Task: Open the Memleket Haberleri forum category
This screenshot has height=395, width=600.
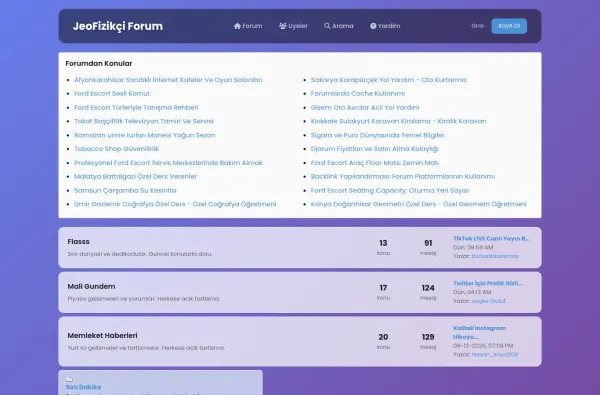Action: pyautogui.click(x=102, y=336)
